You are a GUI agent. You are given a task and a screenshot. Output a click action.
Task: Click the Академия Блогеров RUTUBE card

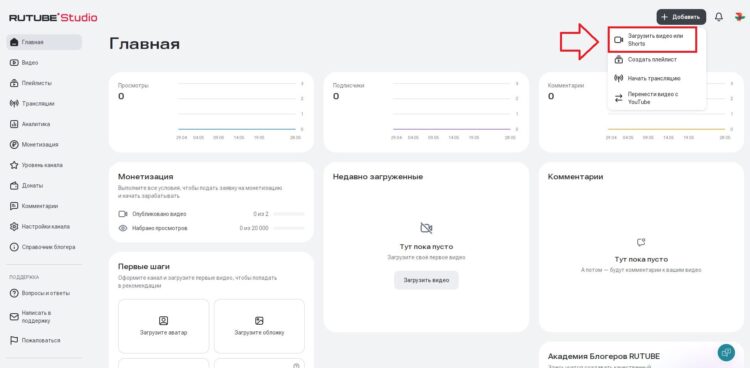pos(641,355)
